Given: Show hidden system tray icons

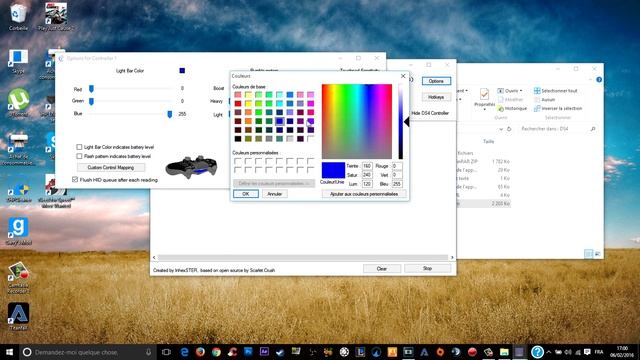Looking at the screenshot, I should tap(549, 352).
